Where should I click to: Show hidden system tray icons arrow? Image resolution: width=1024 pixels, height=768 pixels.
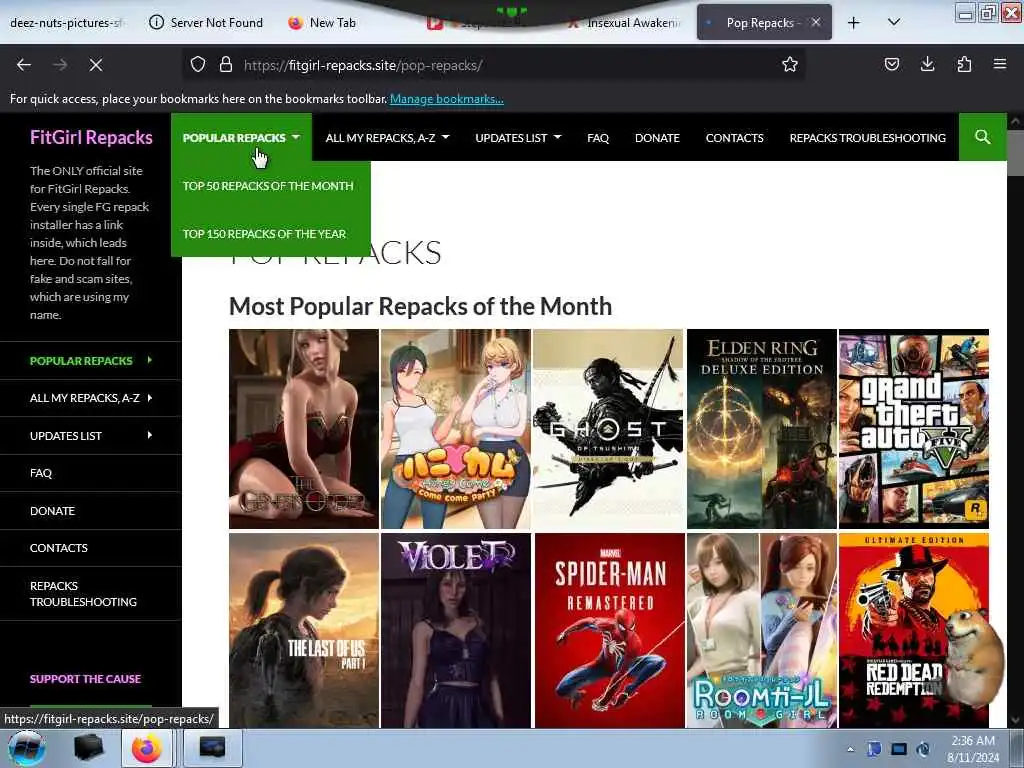click(850, 750)
